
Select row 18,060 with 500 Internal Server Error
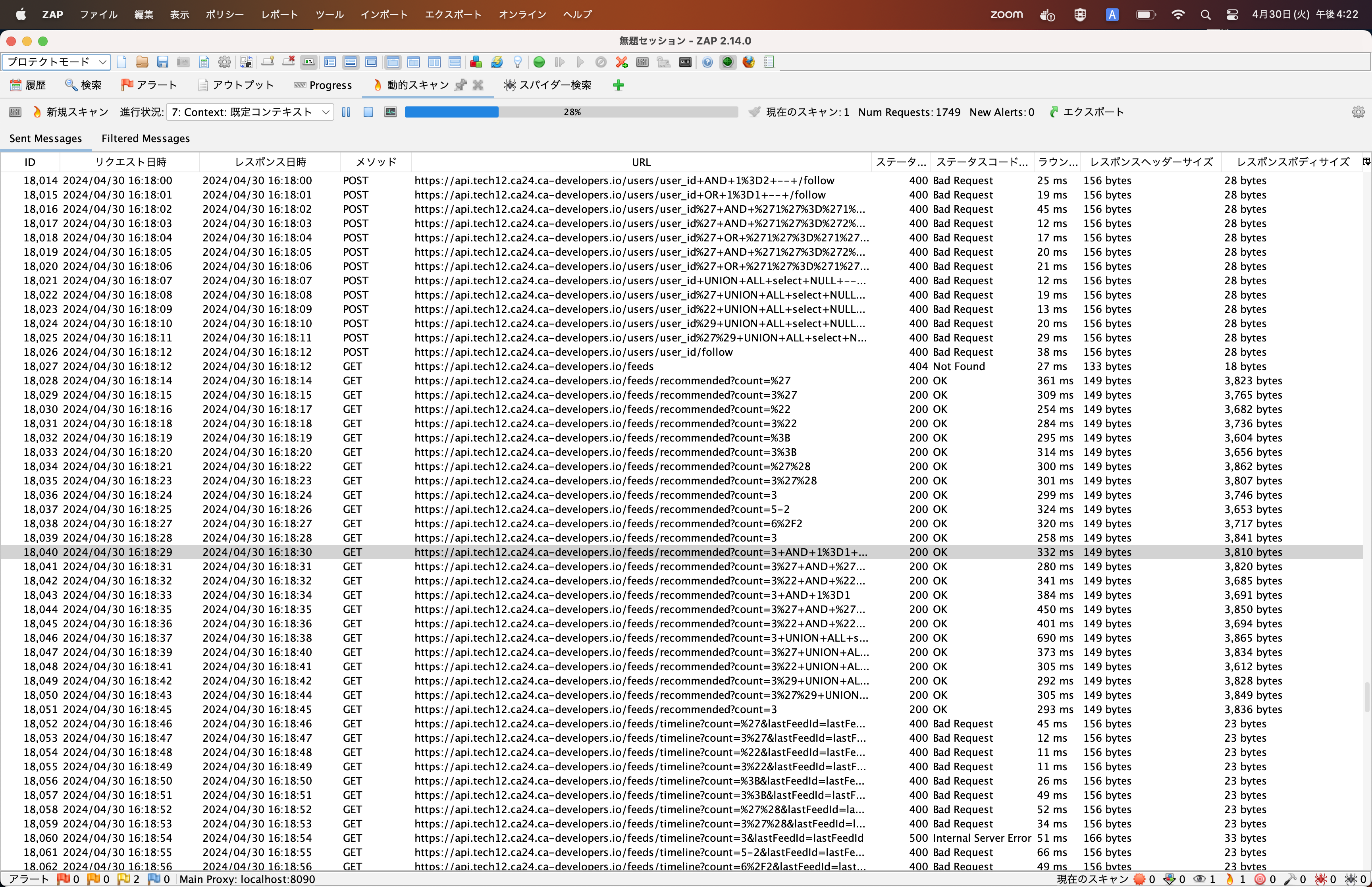coord(682,838)
